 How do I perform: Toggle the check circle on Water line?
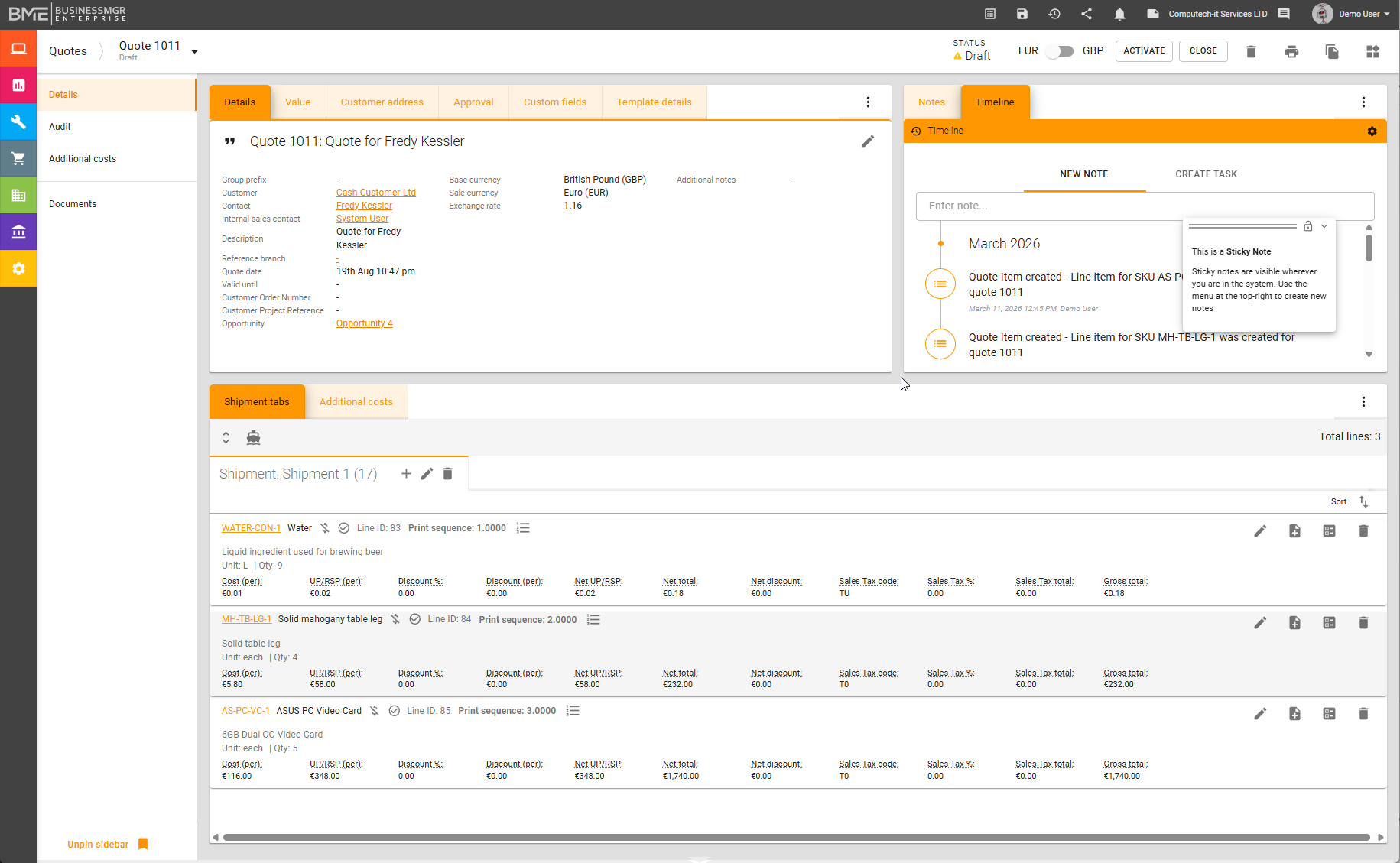pyautogui.click(x=344, y=528)
